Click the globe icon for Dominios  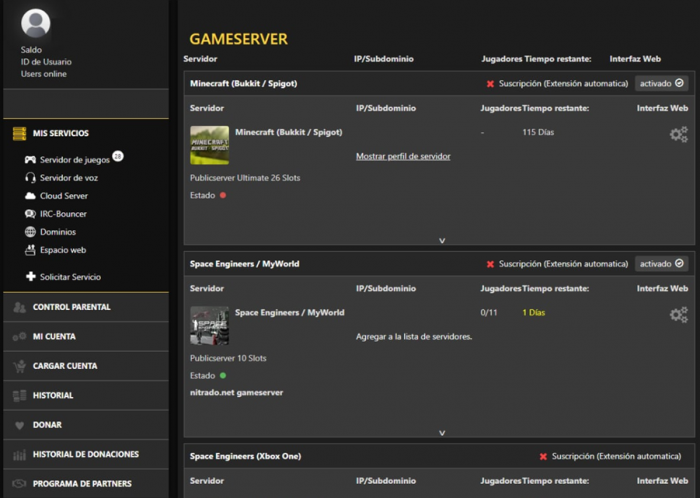click(30, 232)
